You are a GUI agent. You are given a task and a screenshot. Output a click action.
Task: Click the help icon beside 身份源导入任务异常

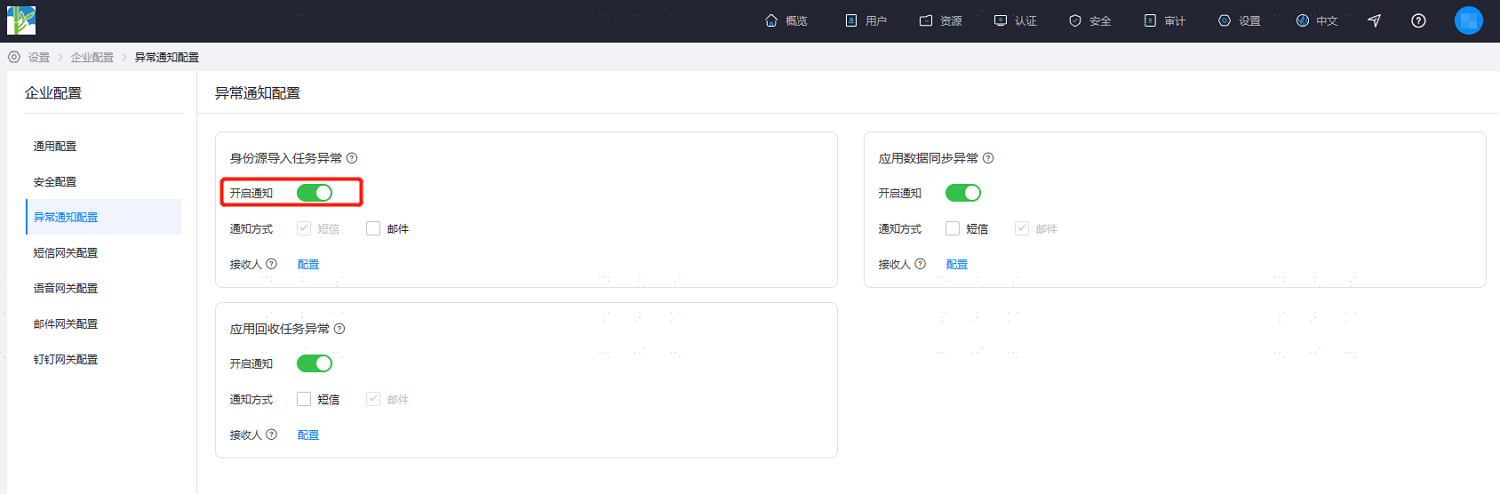[352, 158]
